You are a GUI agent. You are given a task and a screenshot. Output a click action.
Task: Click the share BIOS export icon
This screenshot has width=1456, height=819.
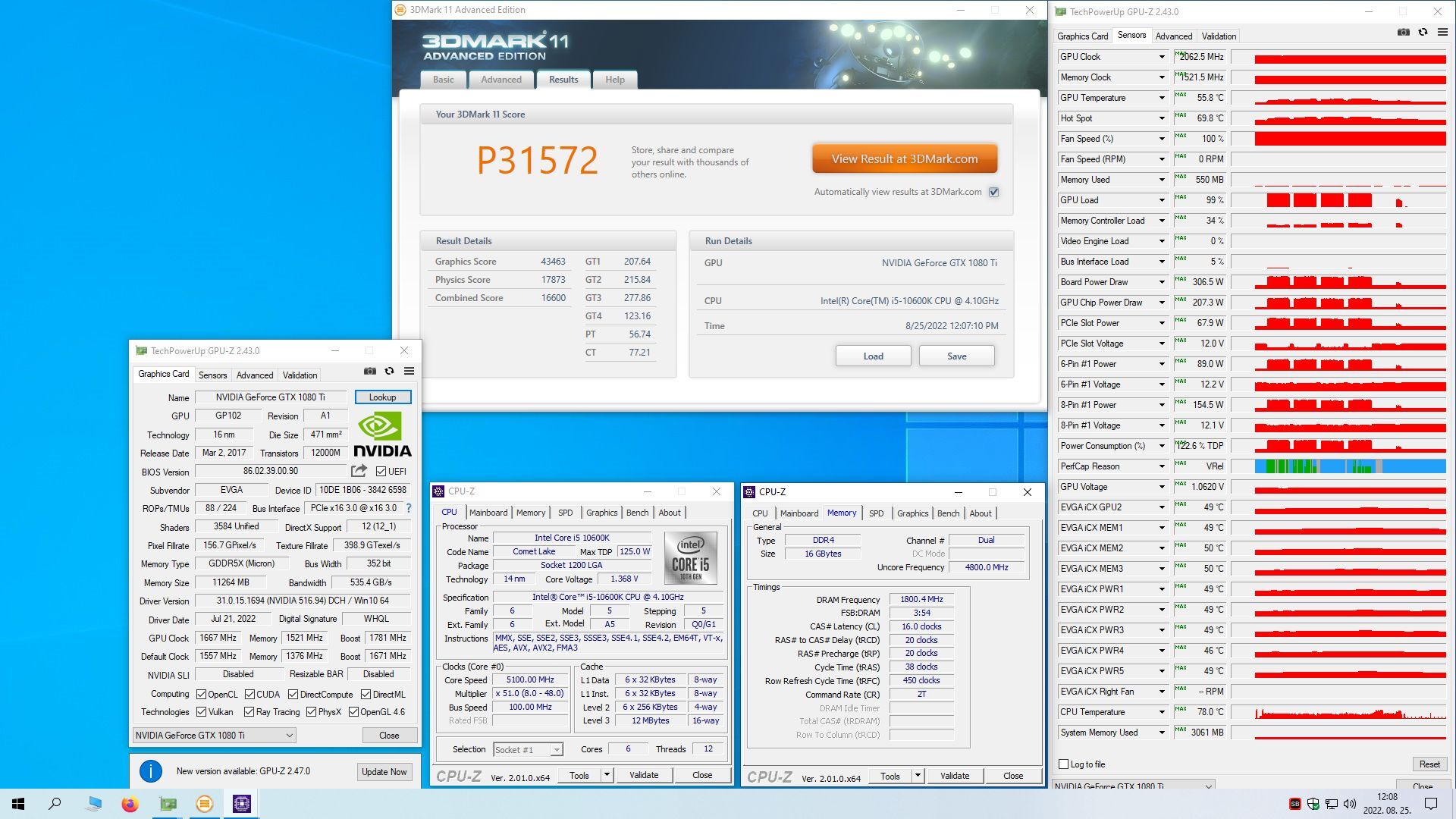[359, 471]
